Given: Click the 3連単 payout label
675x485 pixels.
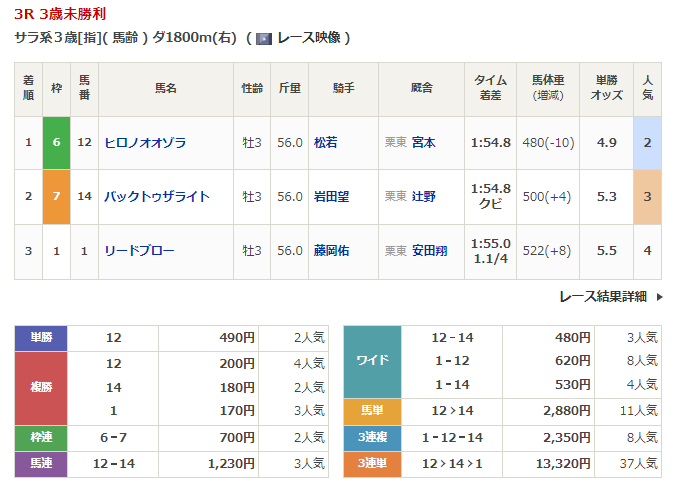Looking at the screenshot, I should (372, 464).
